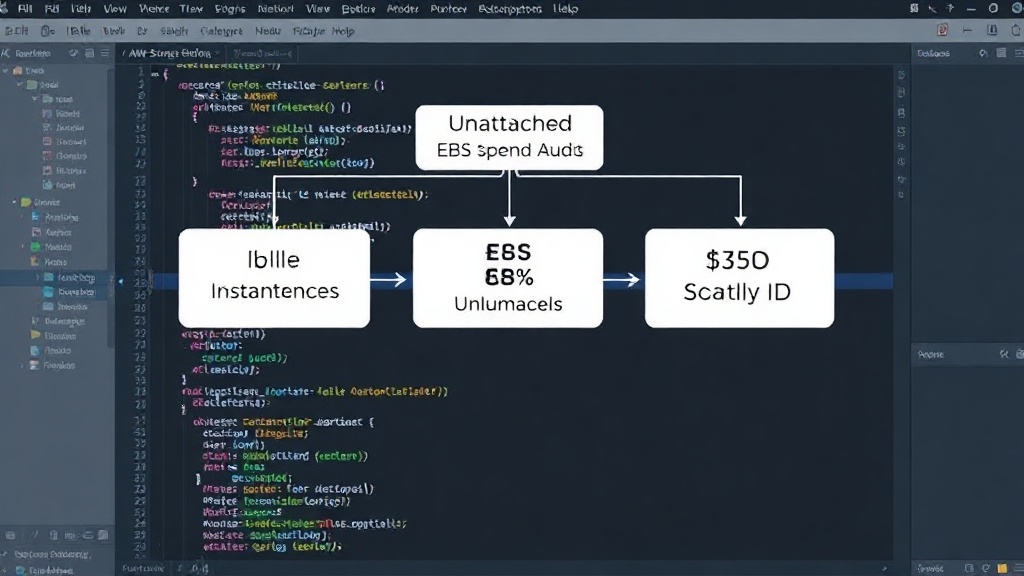1024x576 pixels.
Task: Click the red icon in the toolbar's right side
Action: pos(942,31)
